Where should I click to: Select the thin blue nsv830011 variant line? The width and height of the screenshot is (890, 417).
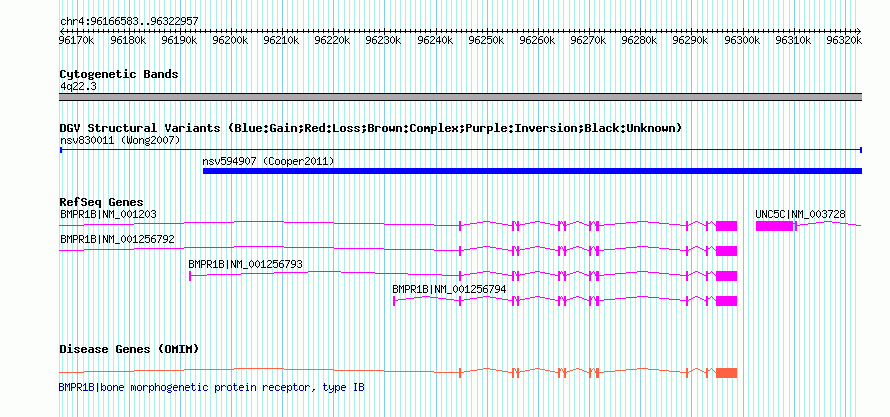(460, 150)
